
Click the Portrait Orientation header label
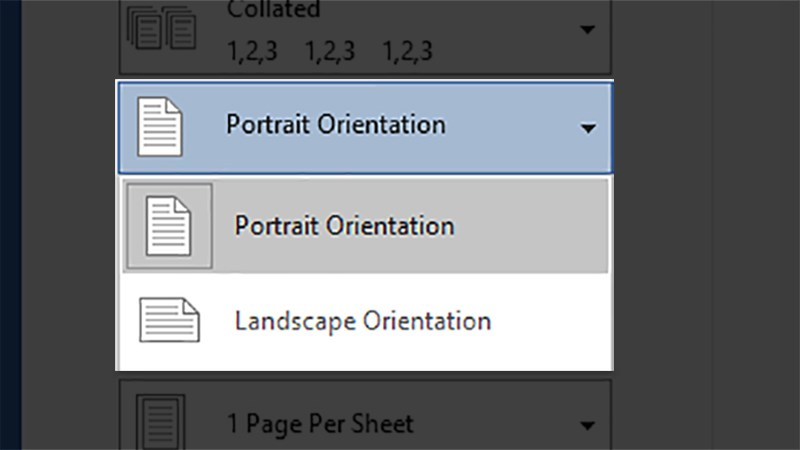coord(335,126)
